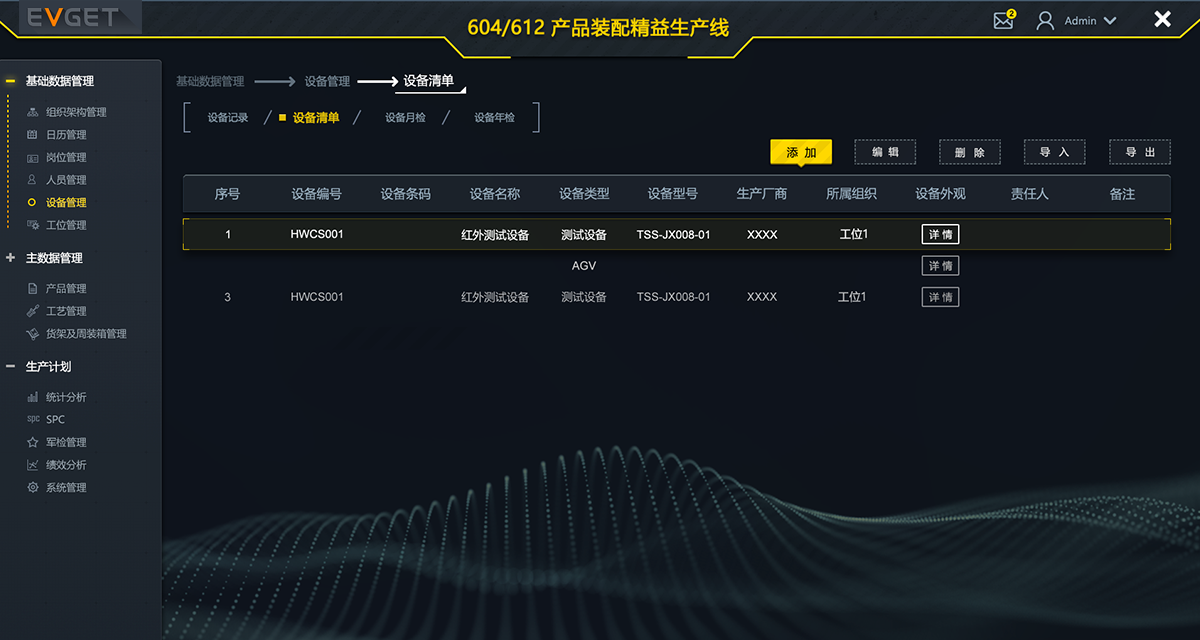
Task: Click the 日历管理 calendar icon
Action: (33, 135)
